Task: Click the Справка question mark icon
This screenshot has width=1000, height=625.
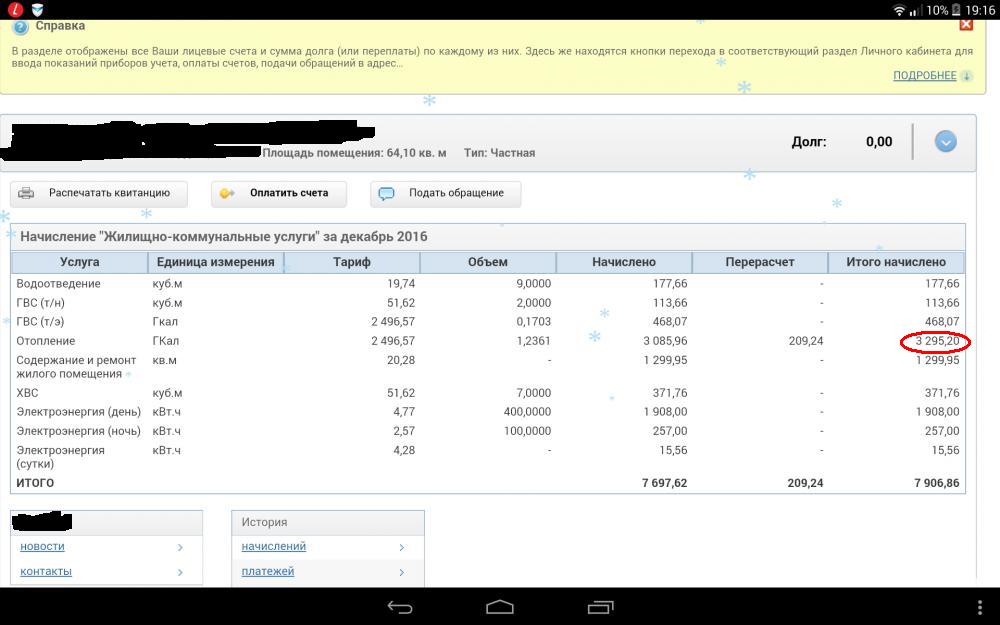Action: coord(20,27)
